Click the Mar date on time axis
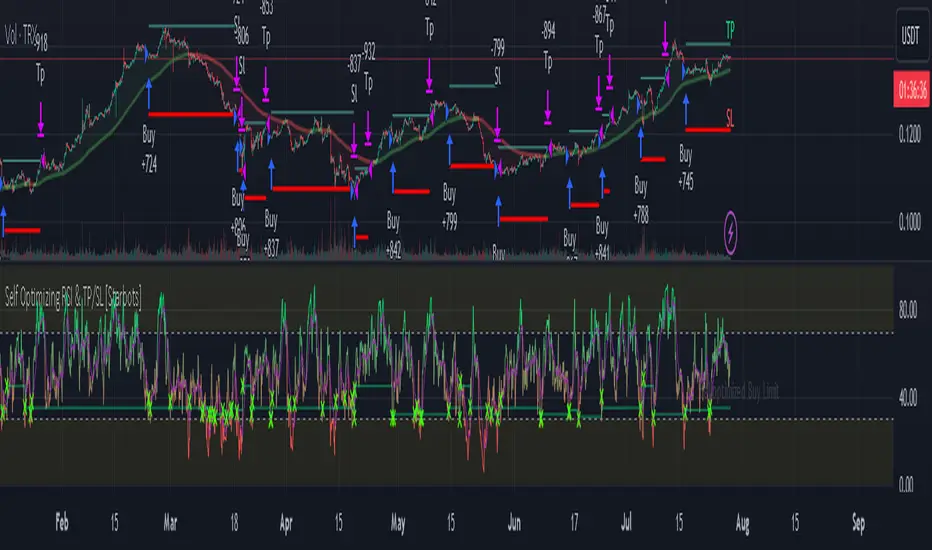Screen dimensions: 932x550 click(x=170, y=523)
